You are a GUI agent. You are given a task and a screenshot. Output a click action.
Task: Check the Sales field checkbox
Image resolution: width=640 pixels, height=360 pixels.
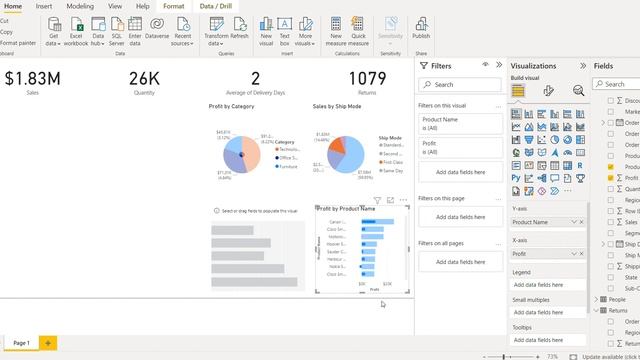[611, 222]
